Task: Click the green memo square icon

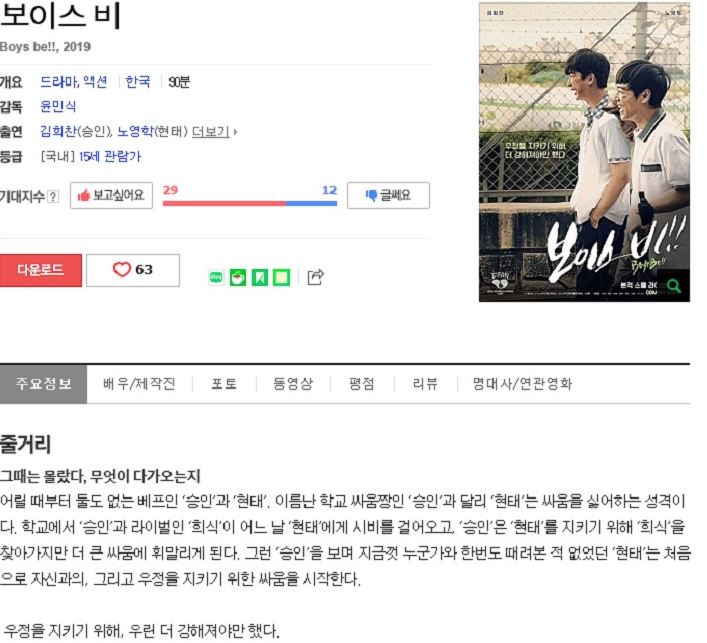Action: [x=281, y=277]
